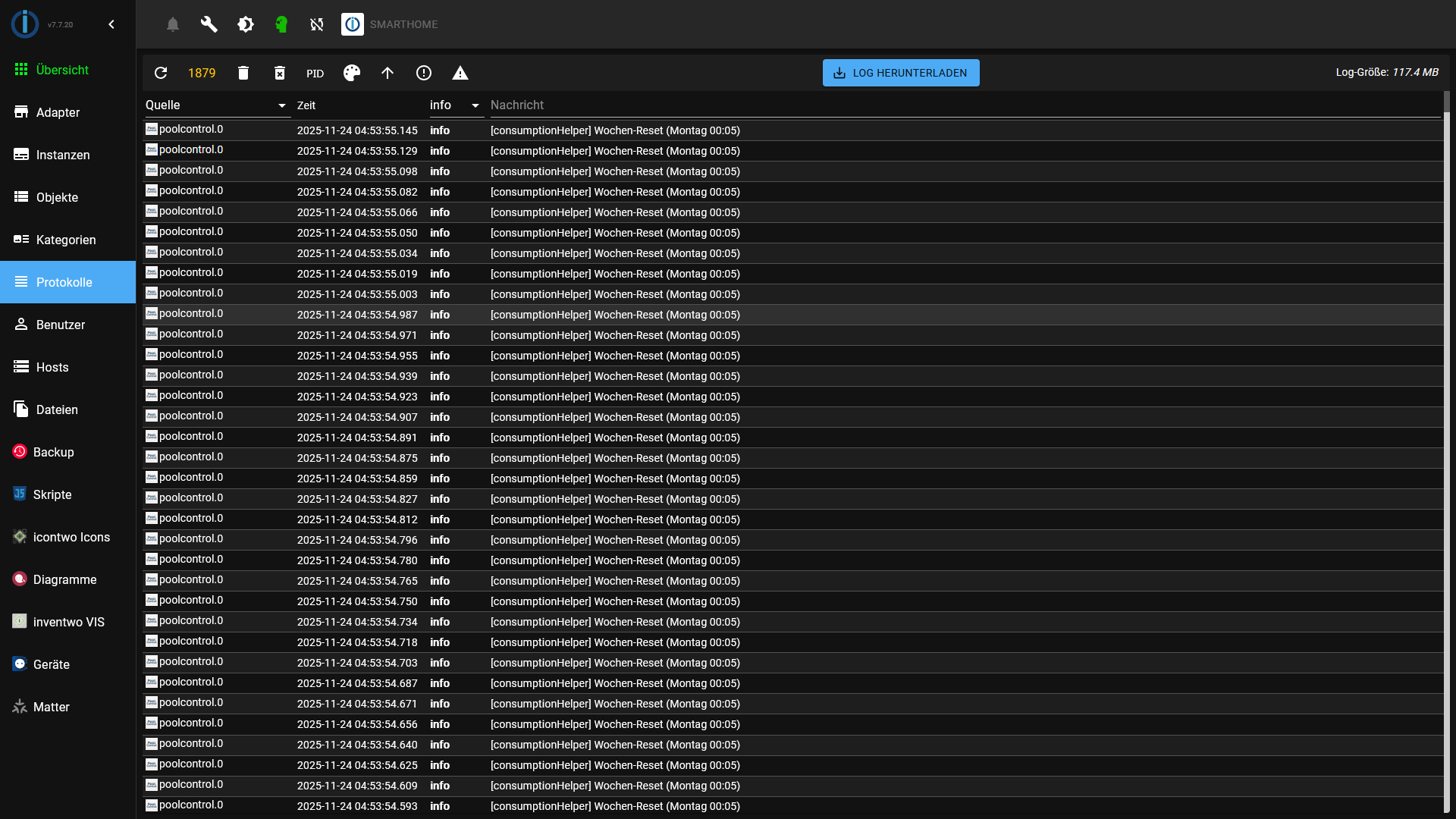
Task: Open the notifications bell
Action: [x=172, y=24]
